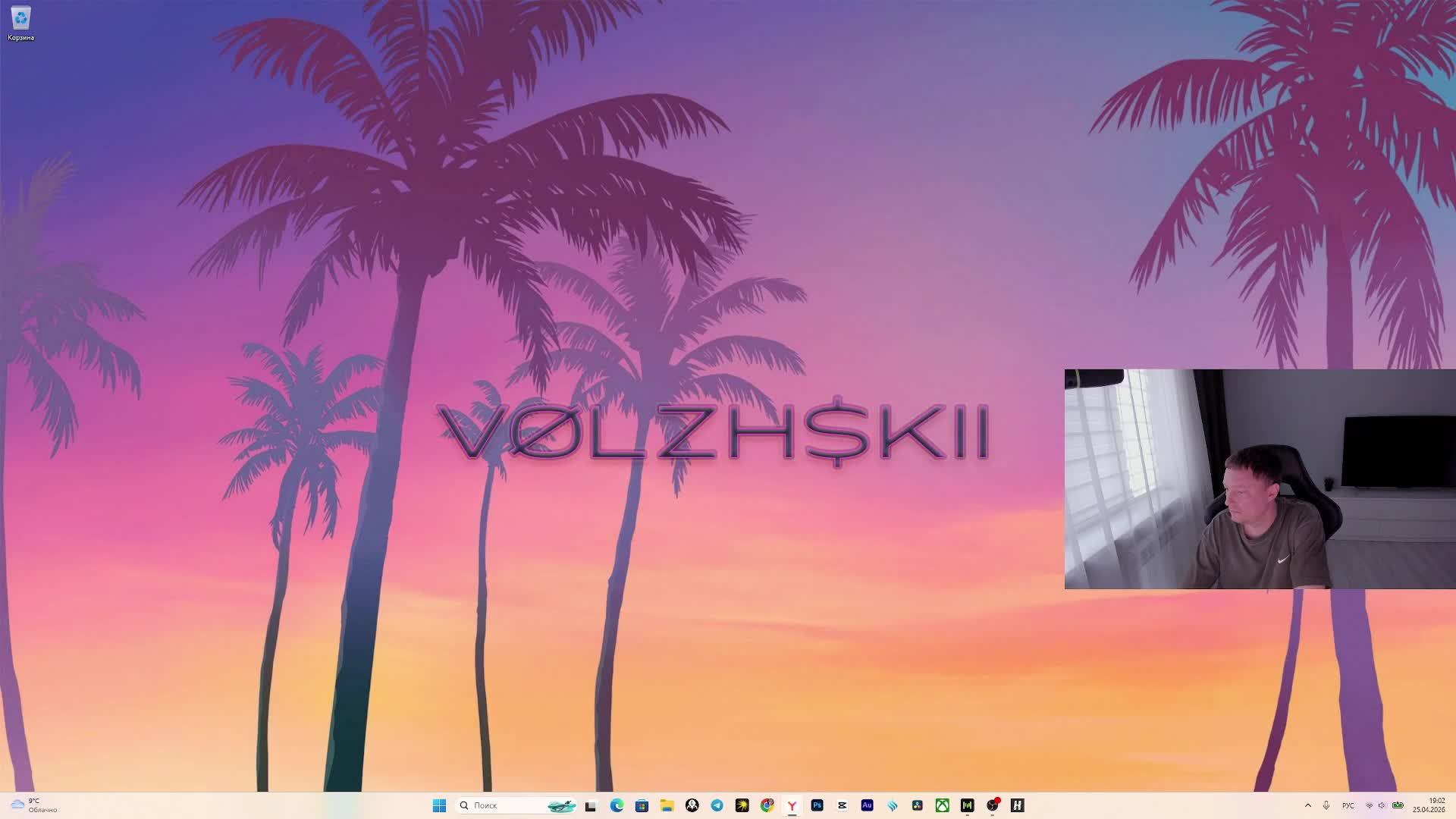This screenshot has width=1456, height=819.
Task: Open the weather widget showing Облачно
Action: pos(34,805)
